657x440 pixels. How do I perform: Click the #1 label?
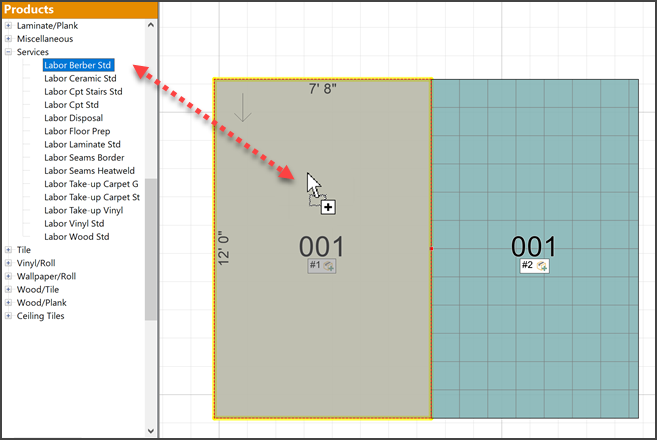[315, 265]
